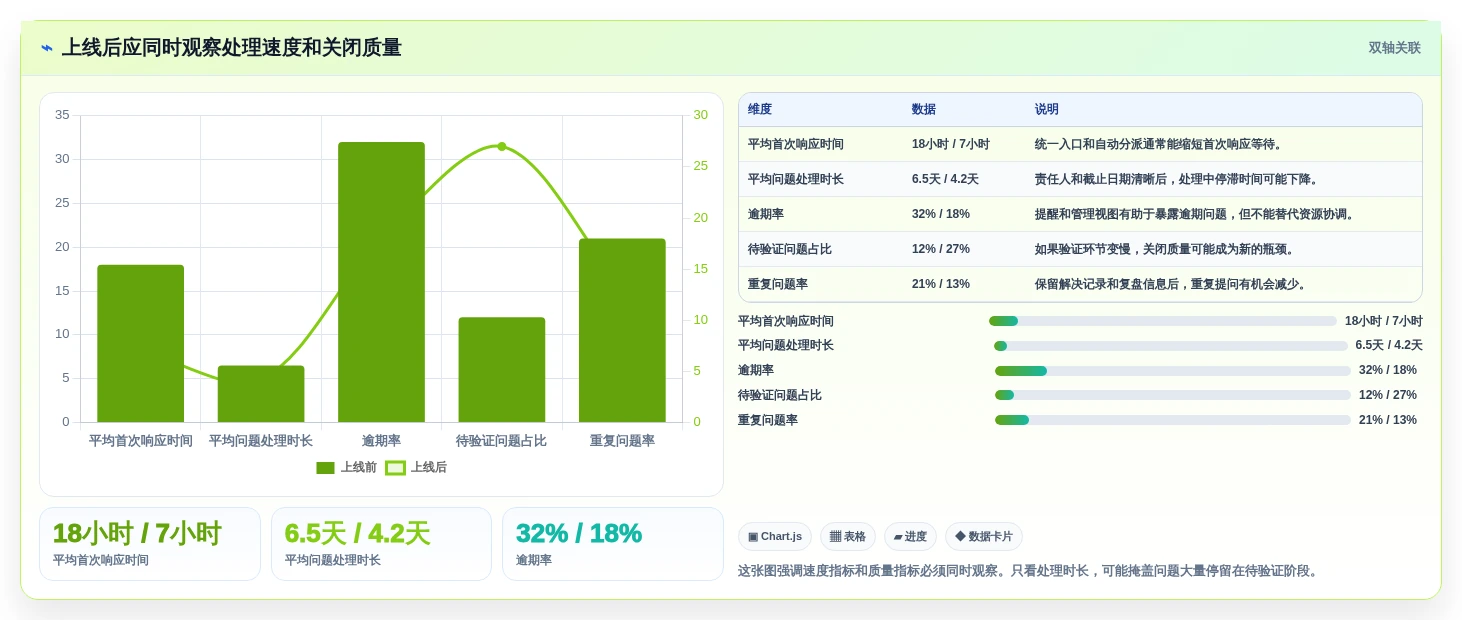1462x620 pixels.
Task: Click the line peak point above 待验证问题占比
Action: click(x=502, y=146)
